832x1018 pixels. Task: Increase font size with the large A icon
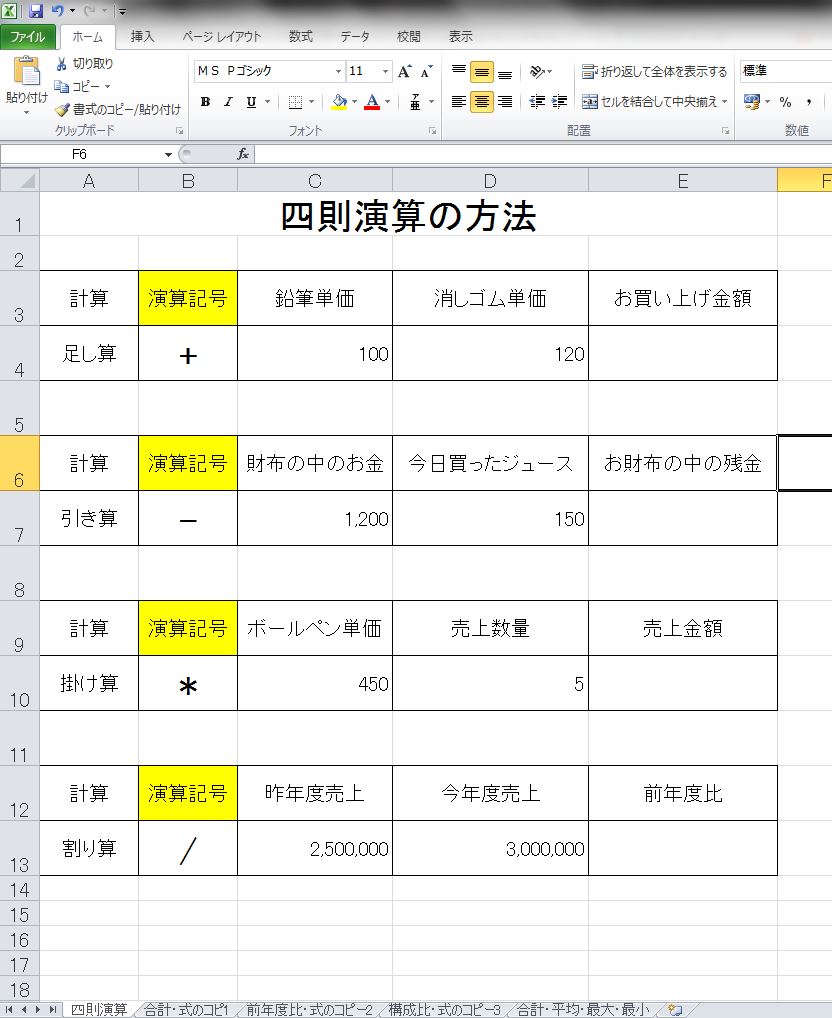404,72
